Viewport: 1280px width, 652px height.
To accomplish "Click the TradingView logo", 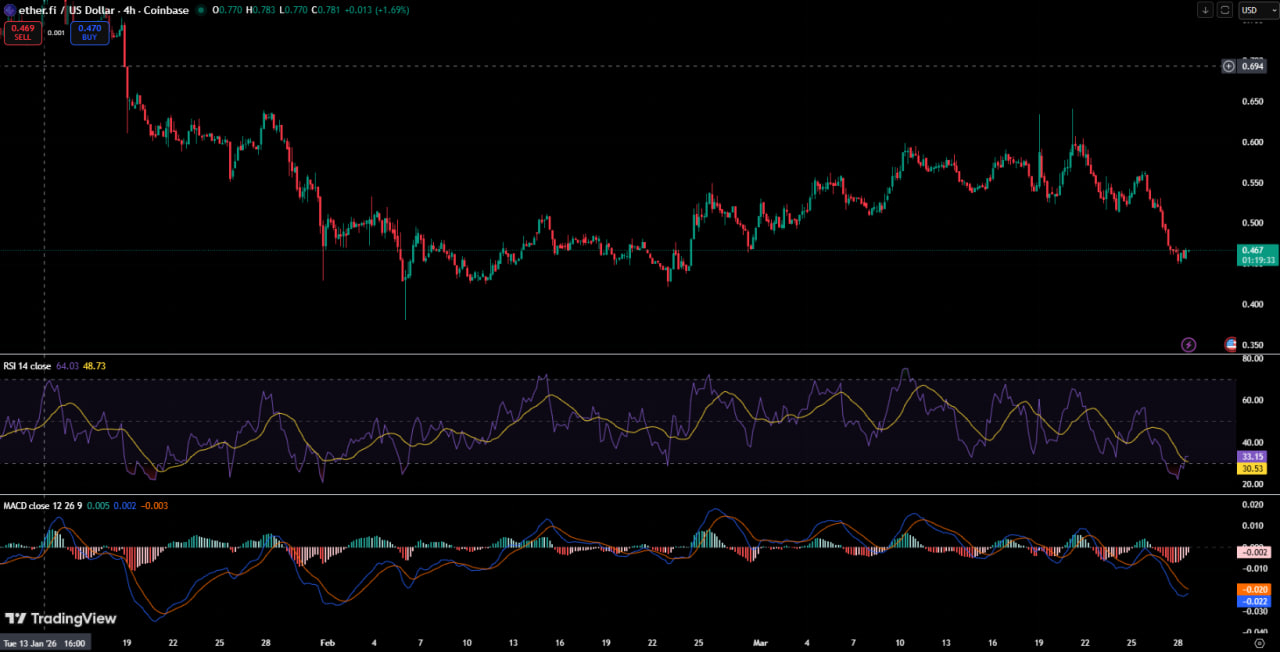I will point(61,618).
